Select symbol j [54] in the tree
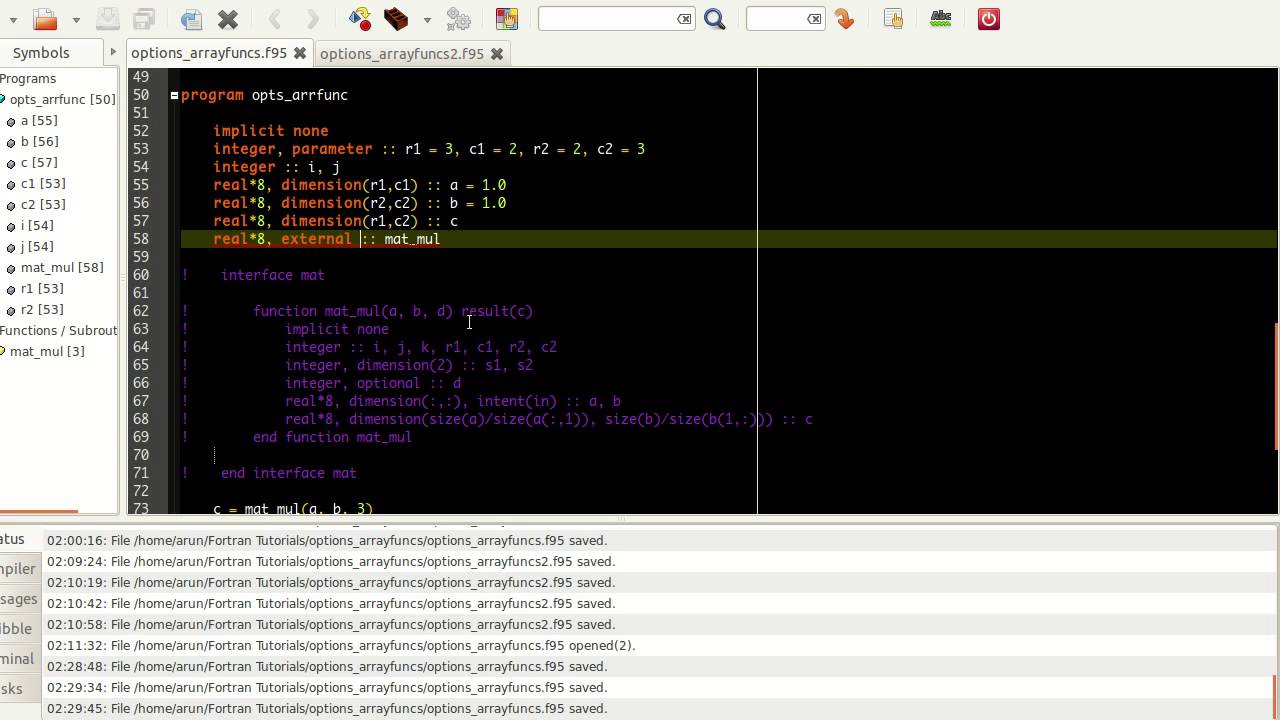 point(37,246)
